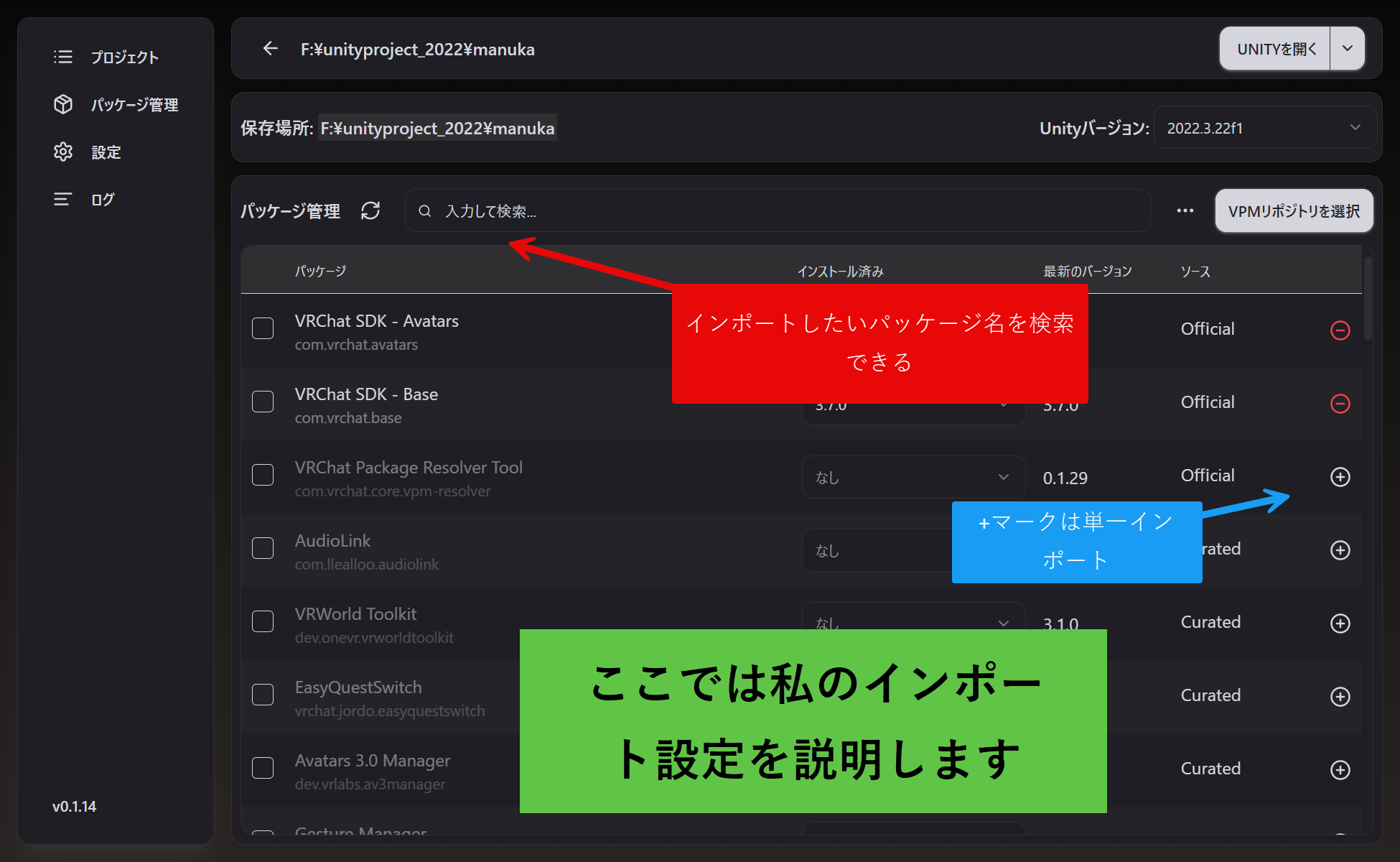Check the VRChat SDK - Base checkbox
Viewport: 1400px width, 862px height.
(263, 402)
